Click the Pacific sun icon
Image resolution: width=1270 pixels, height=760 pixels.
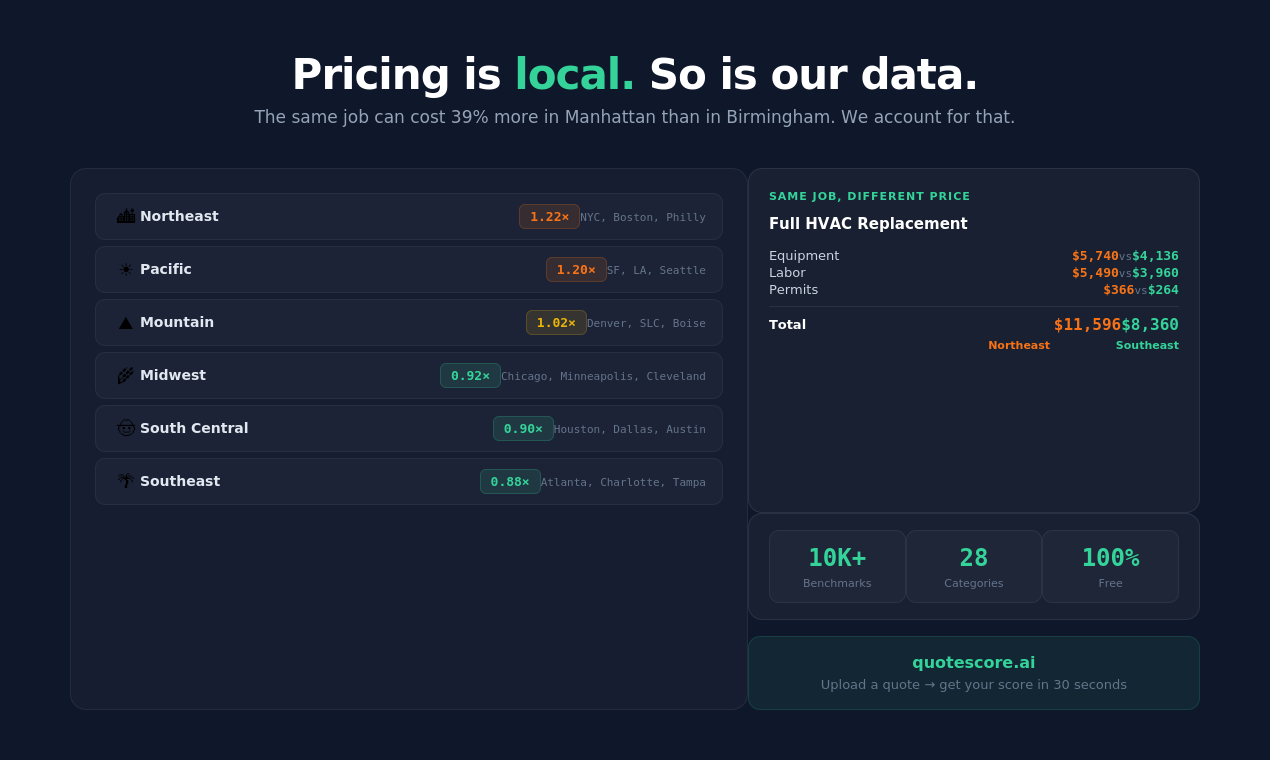pyautogui.click(x=126, y=269)
